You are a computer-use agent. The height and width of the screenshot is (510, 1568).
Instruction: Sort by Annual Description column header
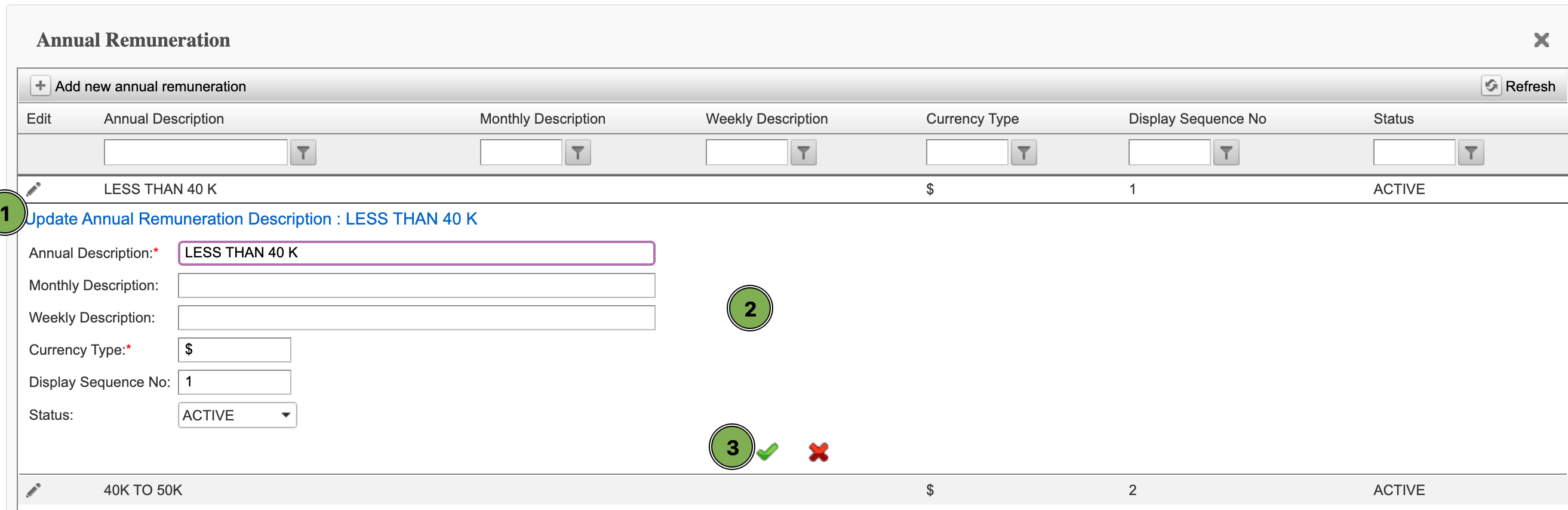[x=164, y=119]
